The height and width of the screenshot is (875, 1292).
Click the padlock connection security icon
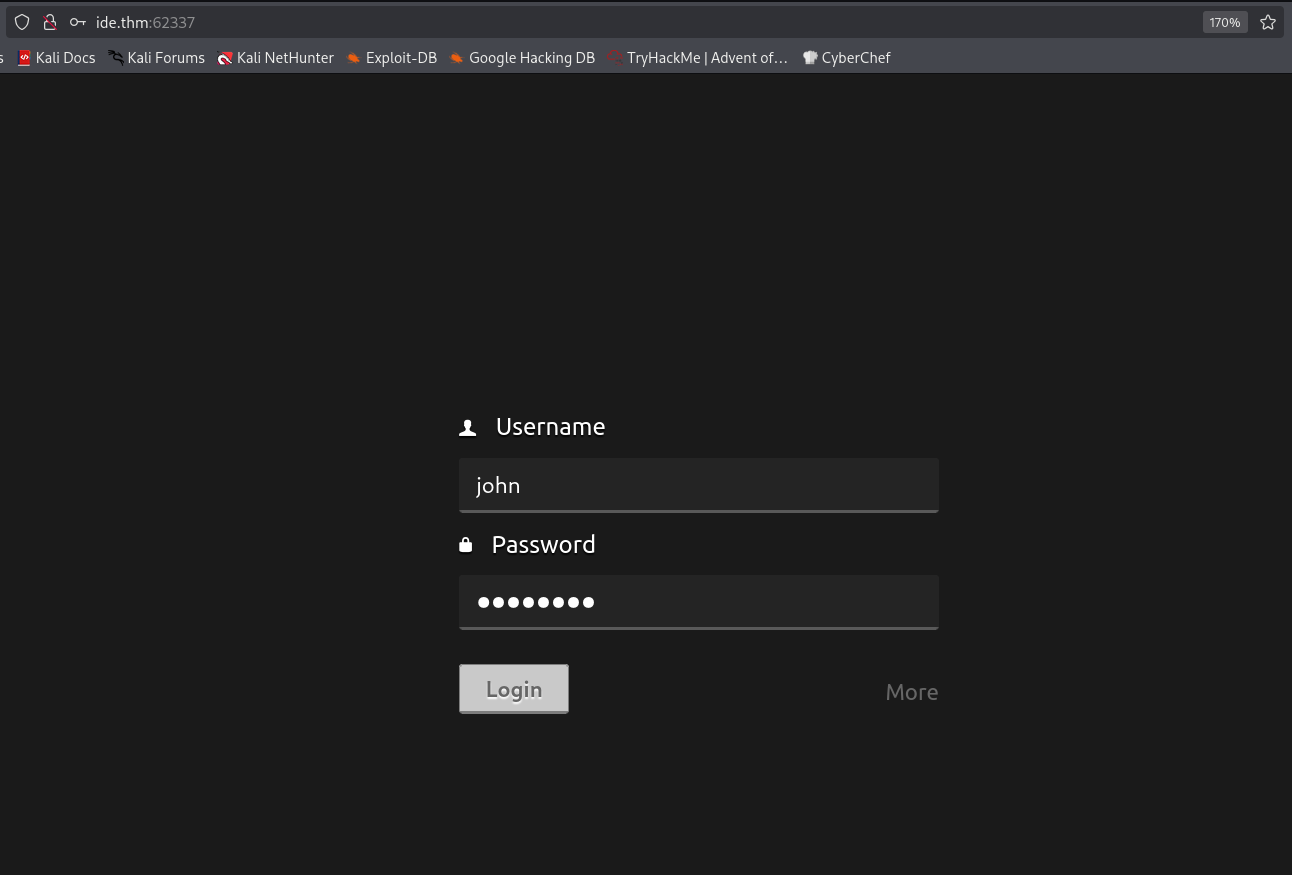[x=50, y=21]
